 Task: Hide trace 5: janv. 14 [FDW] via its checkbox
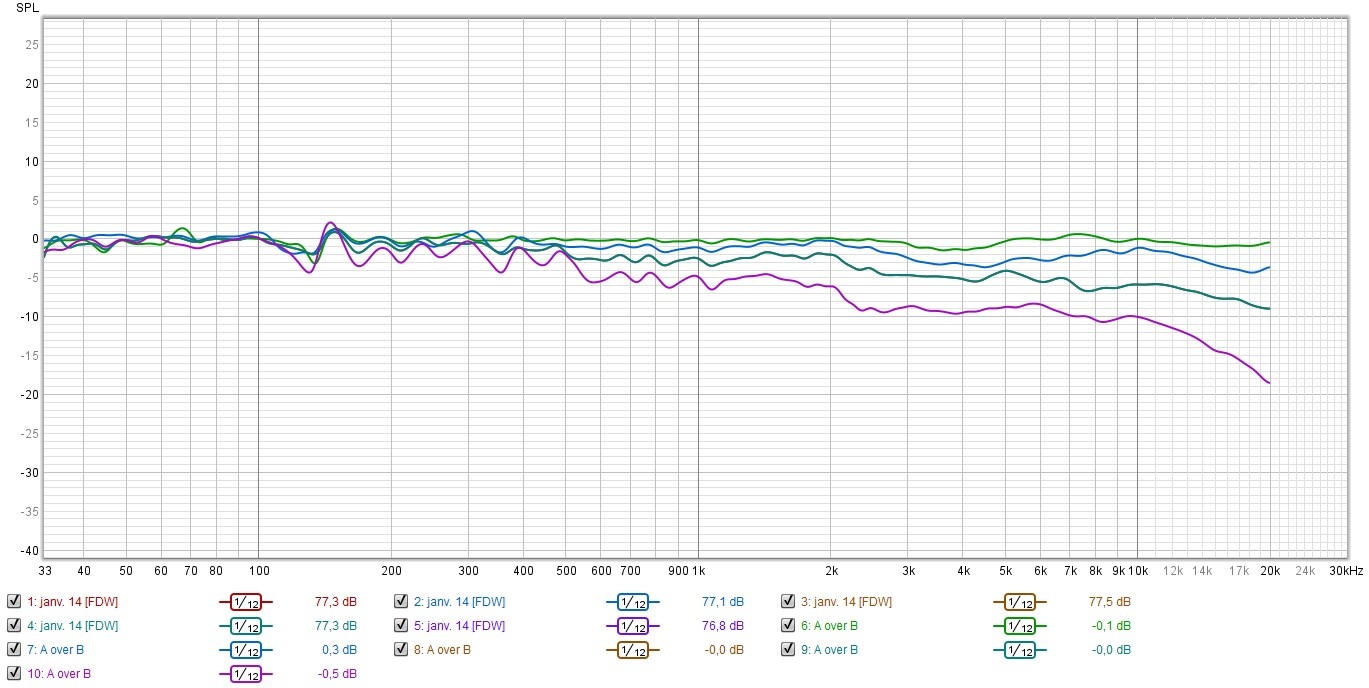(x=400, y=626)
